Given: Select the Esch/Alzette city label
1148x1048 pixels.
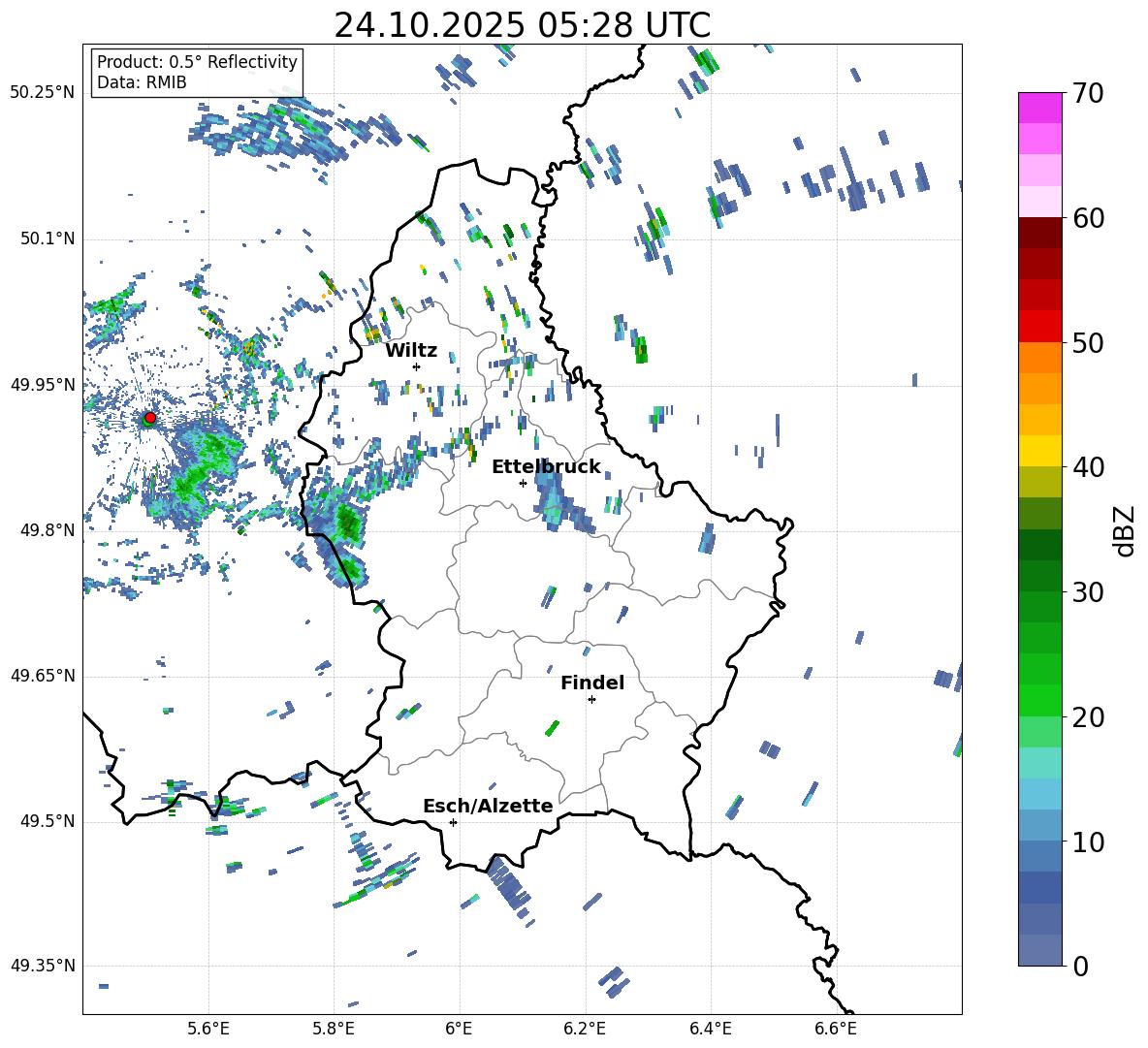Looking at the screenshot, I should pyautogui.click(x=488, y=806).
